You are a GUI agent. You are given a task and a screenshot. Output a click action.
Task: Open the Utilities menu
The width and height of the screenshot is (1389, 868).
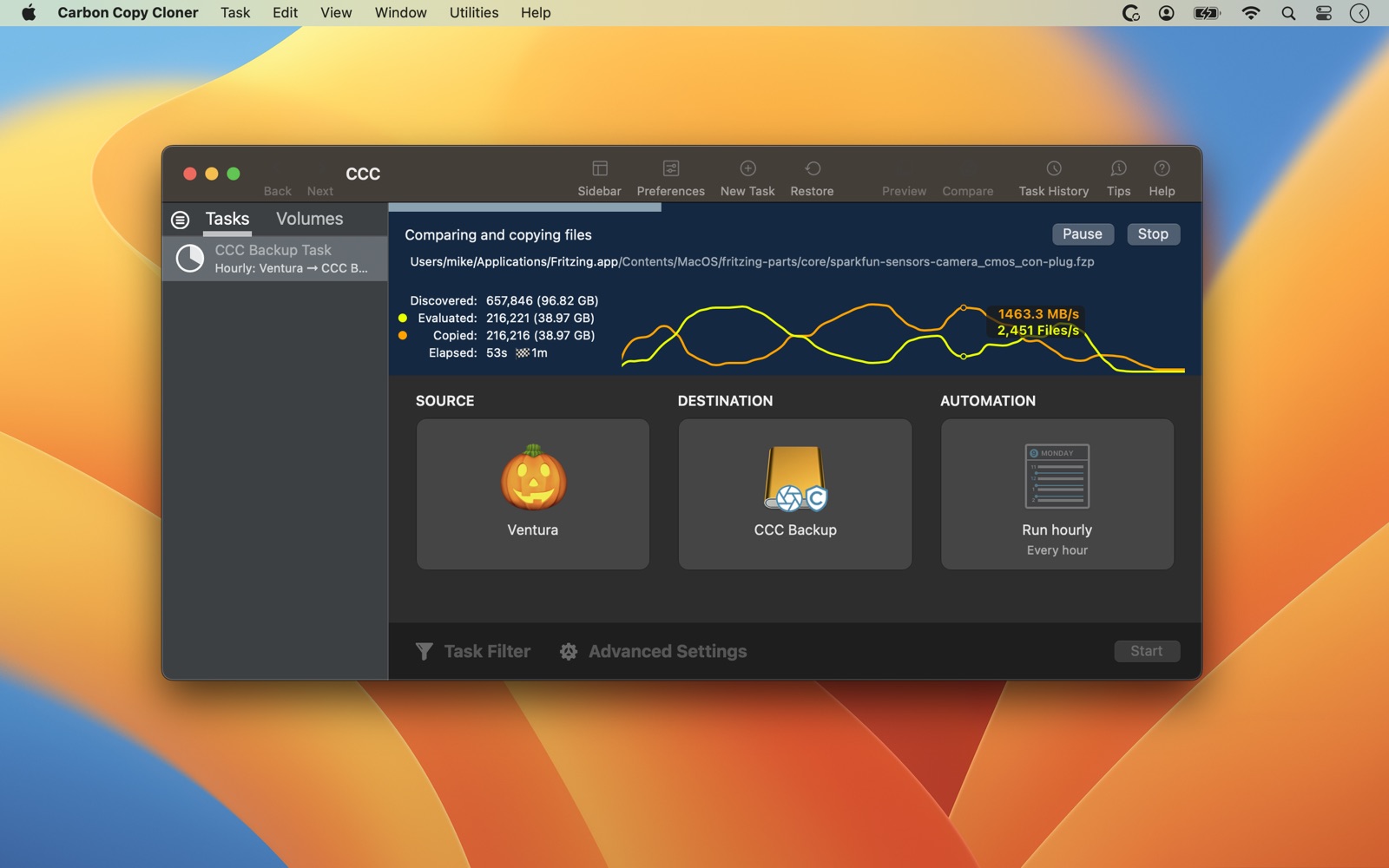tap(474, 13)
